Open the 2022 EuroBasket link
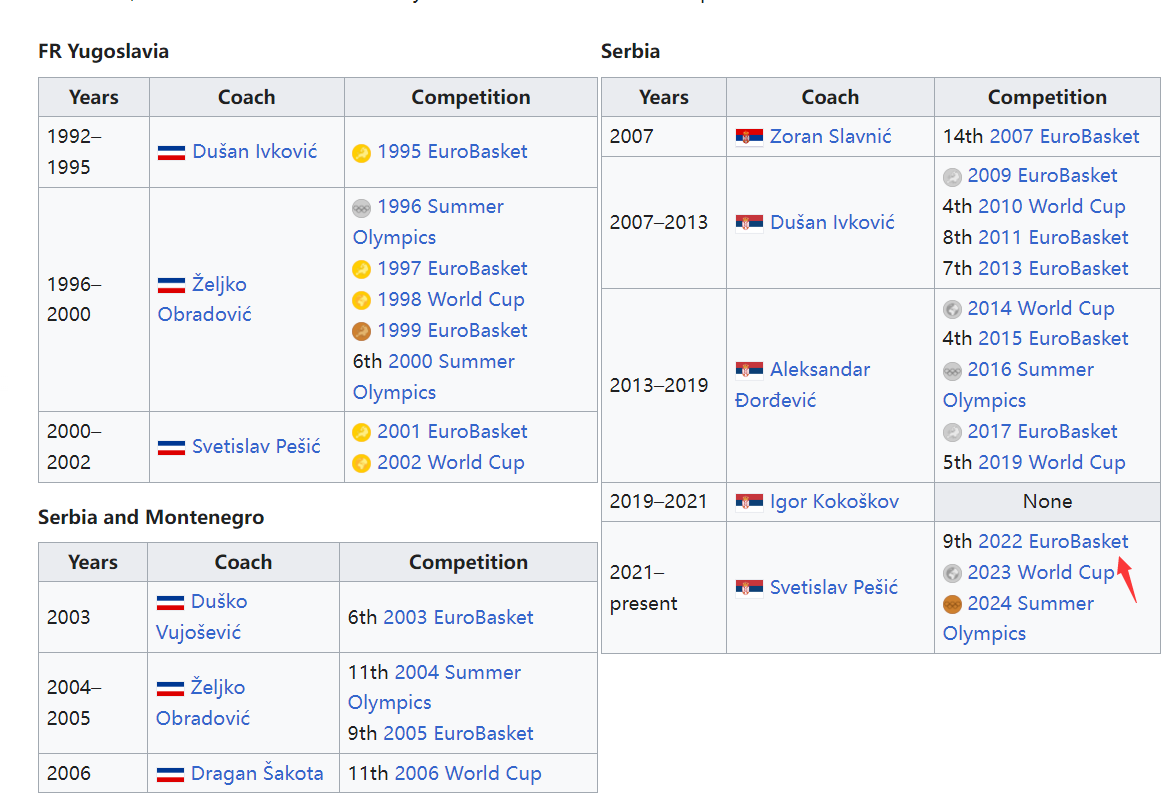Viewport: 1163px width, 796px height. tap(1052, 541)
